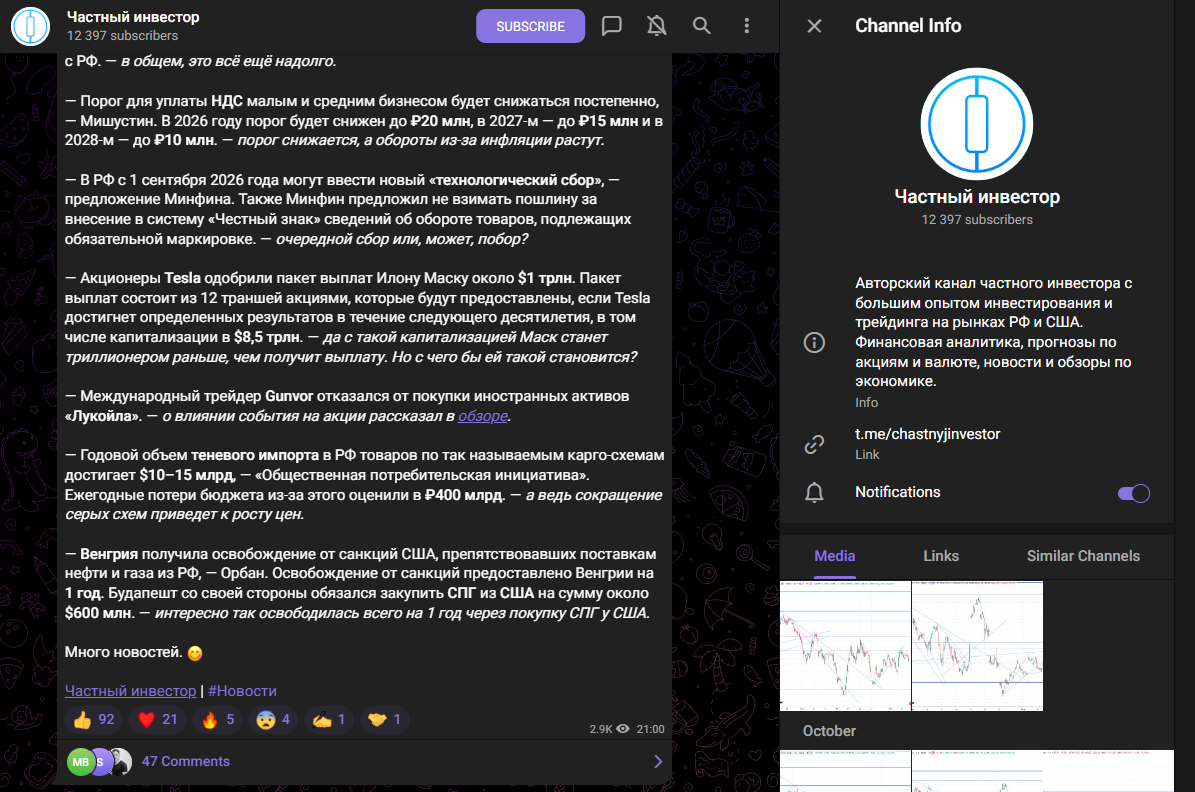This screenshot has width=1195, height=792.
Task: Open the three-dot more options menu
Action: 747,26
